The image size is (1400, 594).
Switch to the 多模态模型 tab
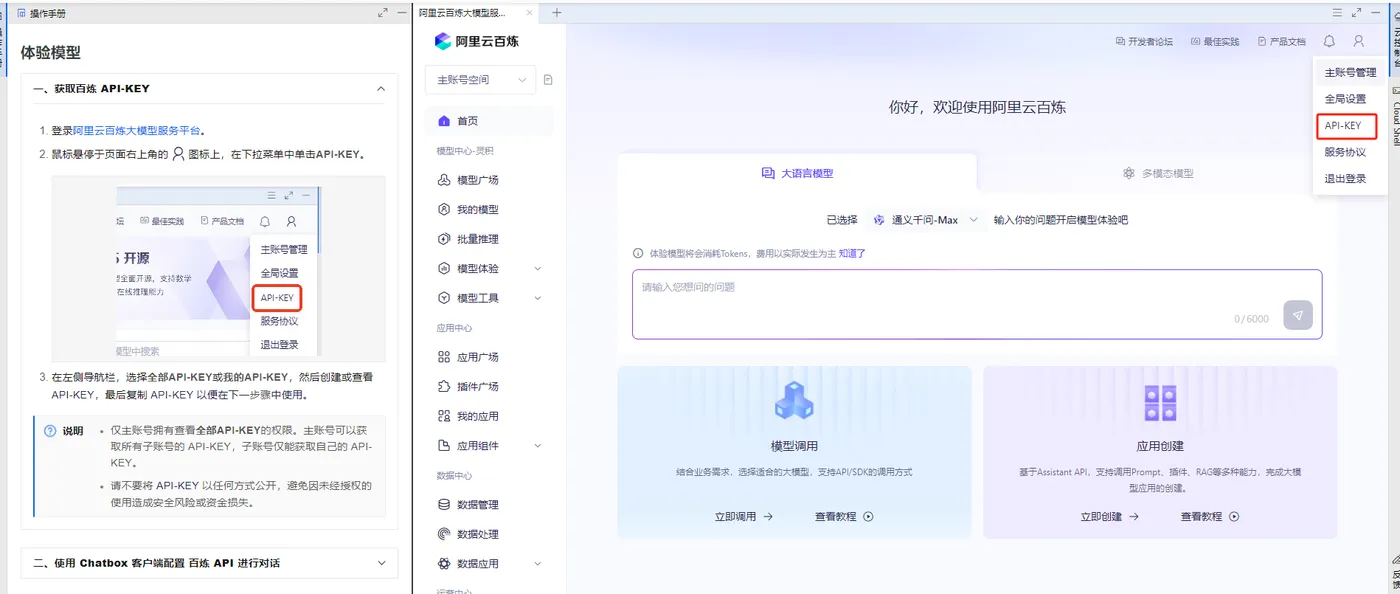click(x=1157, y=173)
